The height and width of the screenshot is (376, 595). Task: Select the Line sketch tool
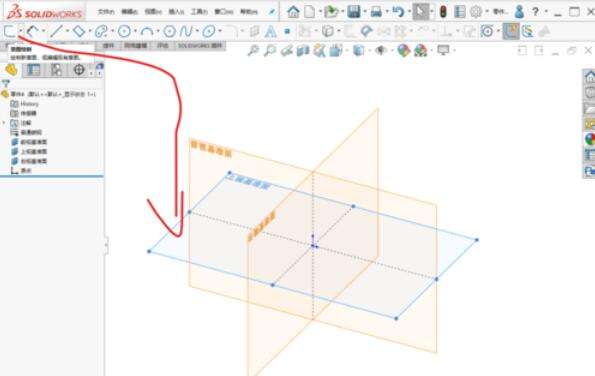pyautogui.click(x=56, y=31)
